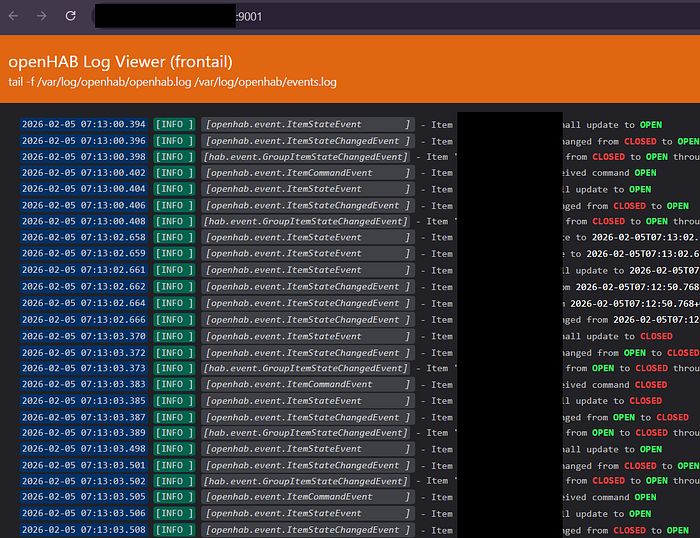Screen dimensions: 700x538
Task: Click green OPEN state on the 07:13:03.506 line
Action: (x=640, y=513)
